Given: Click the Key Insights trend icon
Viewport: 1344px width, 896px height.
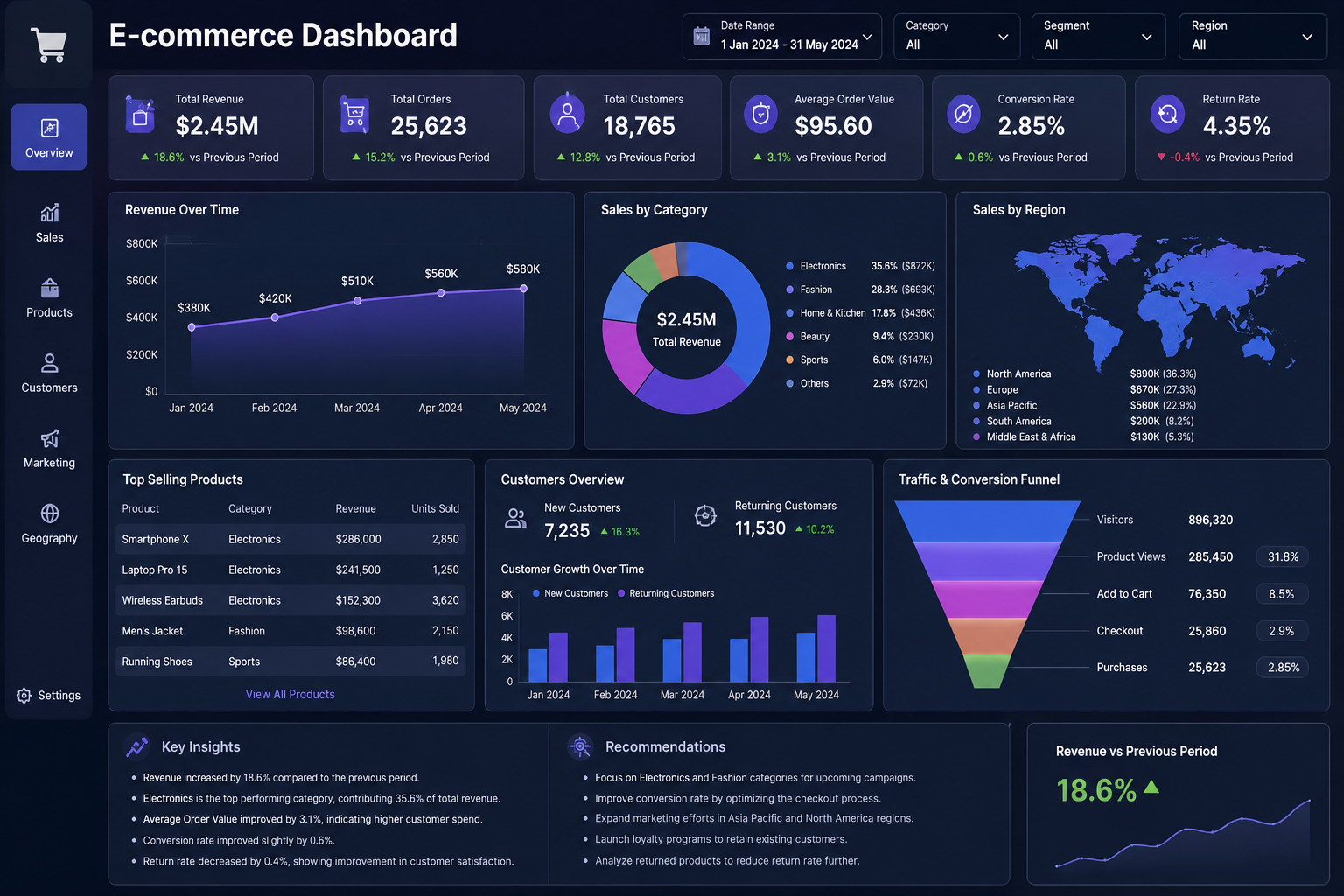Looking at the screenshot, I should coord(136,746).
